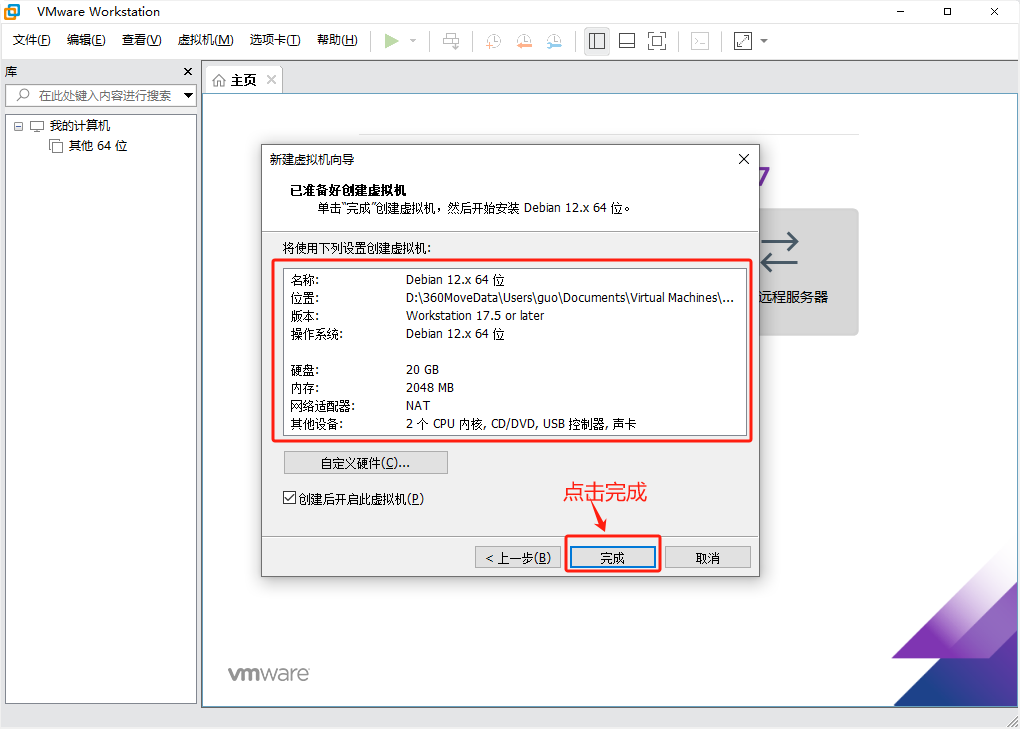Switch to the 主页 tab
The height and width of the screenshot is (729, 1020).
[243, 80]
